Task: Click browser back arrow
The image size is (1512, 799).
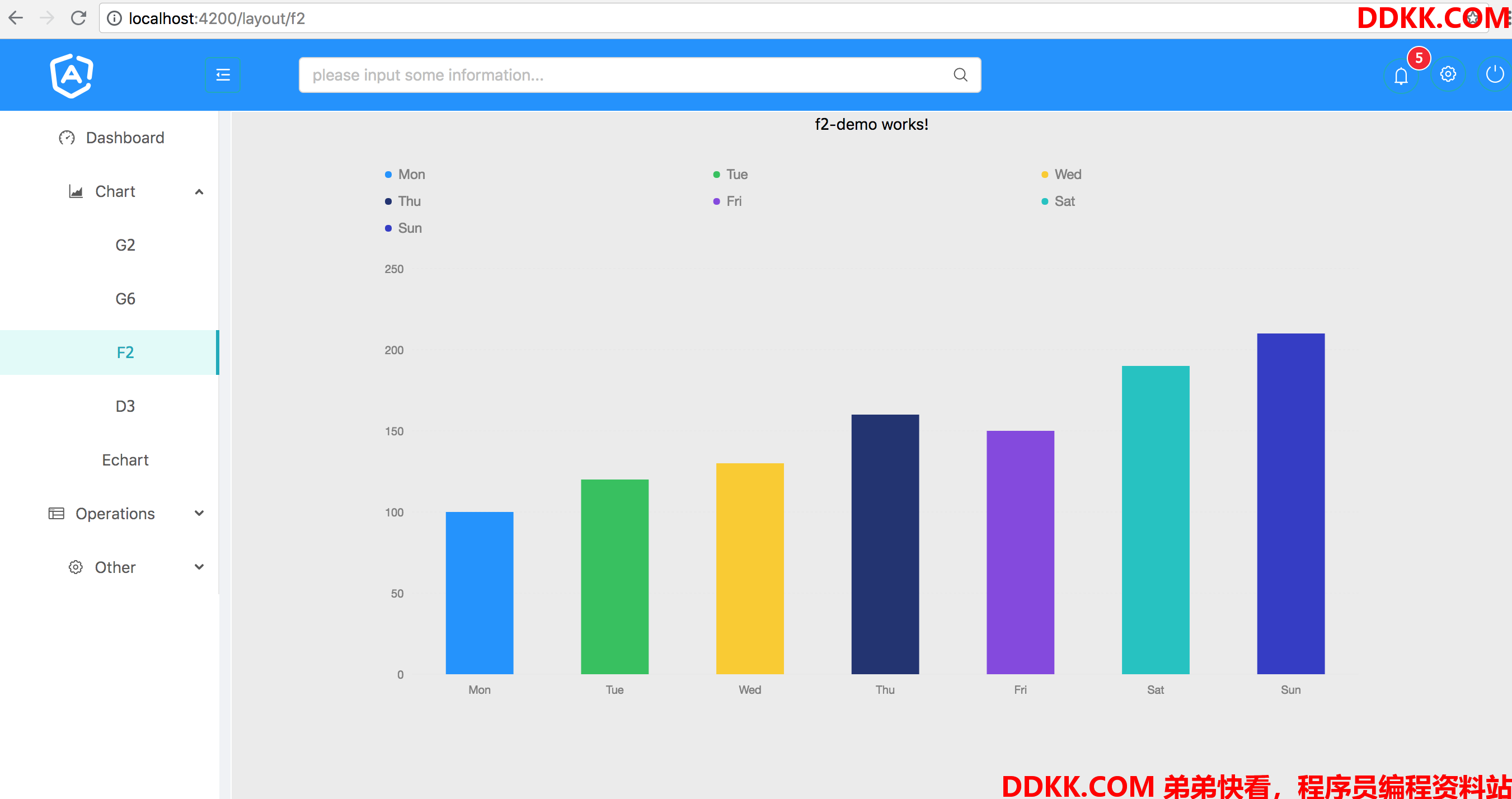Action: point(16,17)
